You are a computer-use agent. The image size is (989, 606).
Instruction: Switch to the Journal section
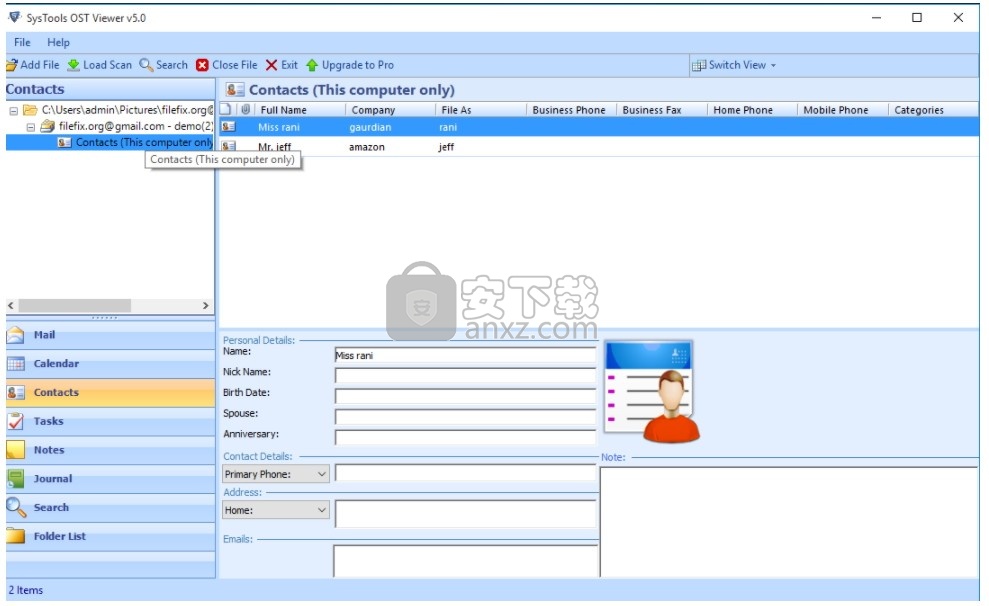click(x=110, y=479)
